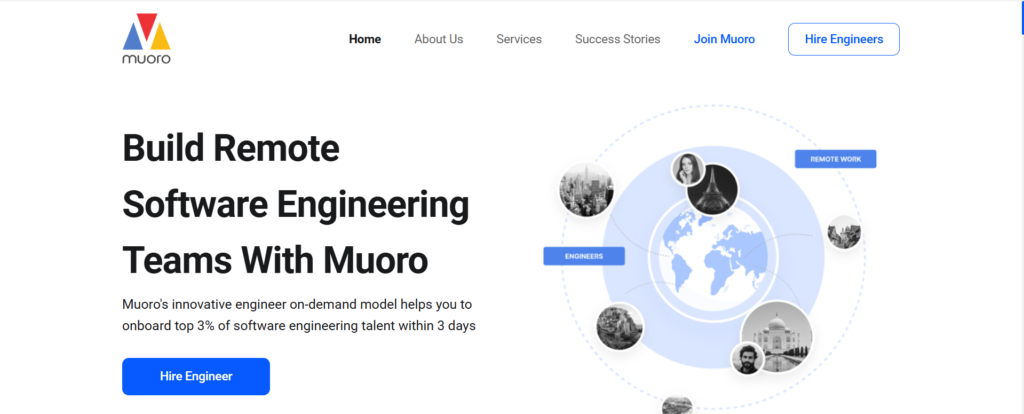Click the small street photo right of the globe

(843, 234)
